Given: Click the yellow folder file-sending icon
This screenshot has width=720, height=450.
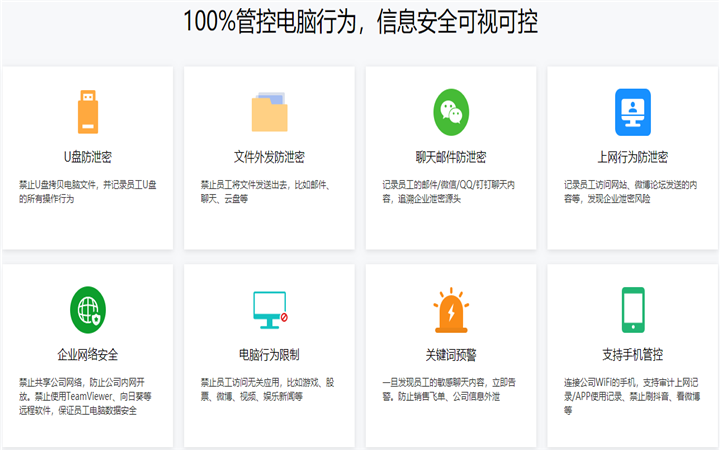Looking at the screenshot, I should point(270,112).
